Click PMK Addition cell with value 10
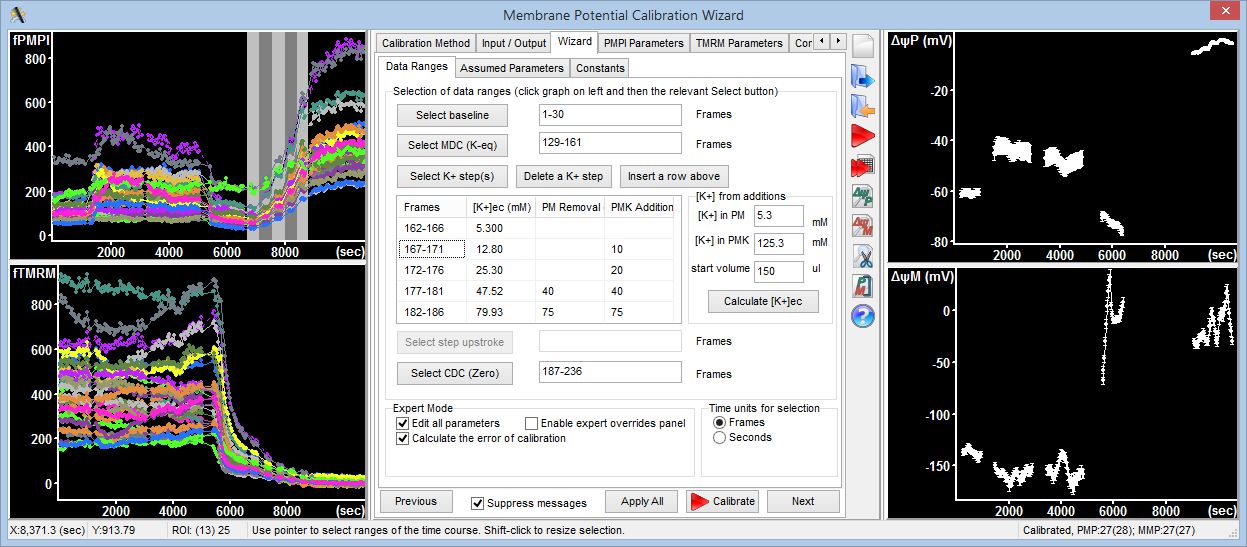Image resolution: width=1247 pixels, height=547 pixels. coord(640,249)
